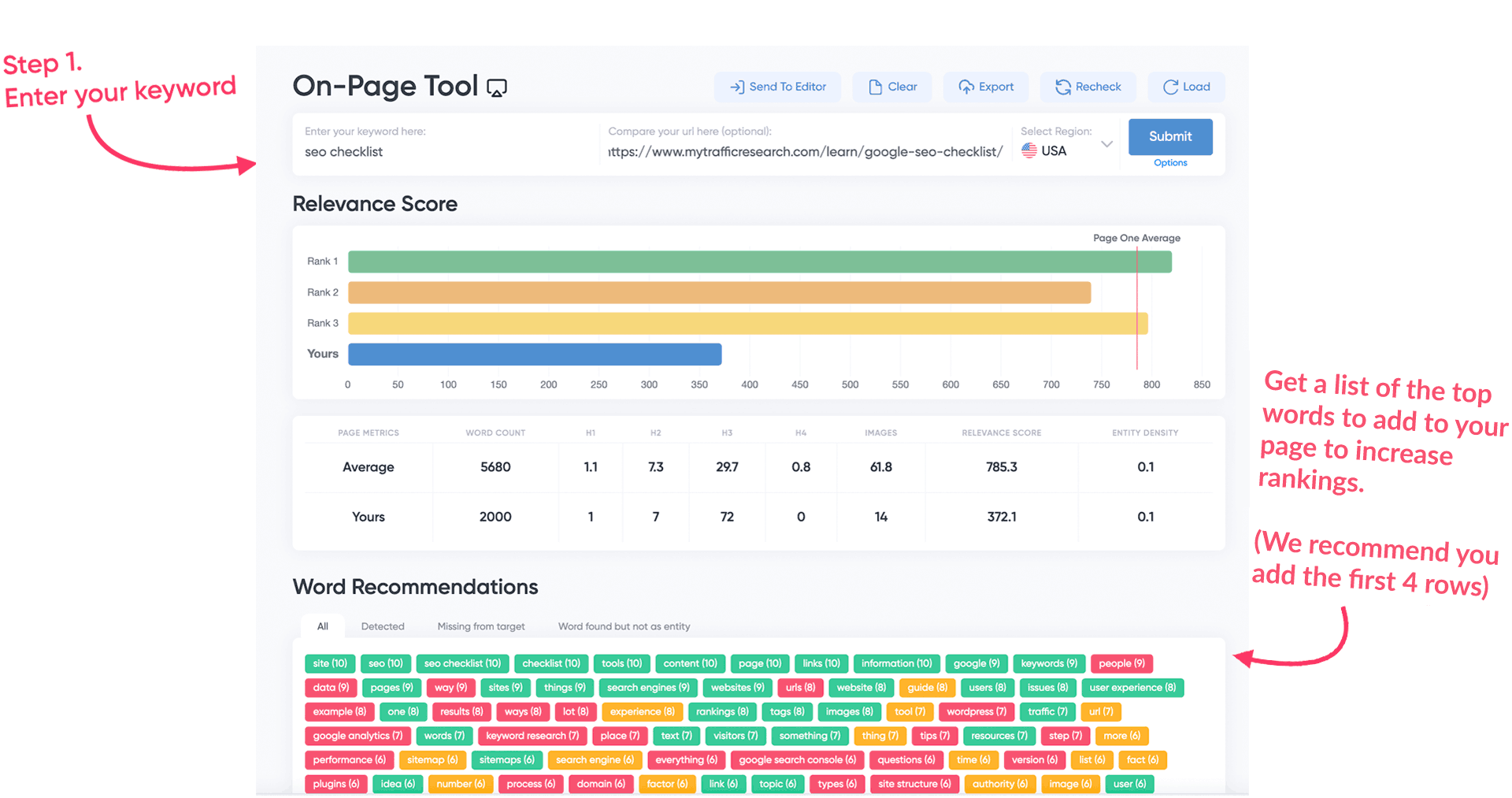Click the Average word count 5680
The image size is (1512, 798).
pyautogui.click(x=495, y=467)
